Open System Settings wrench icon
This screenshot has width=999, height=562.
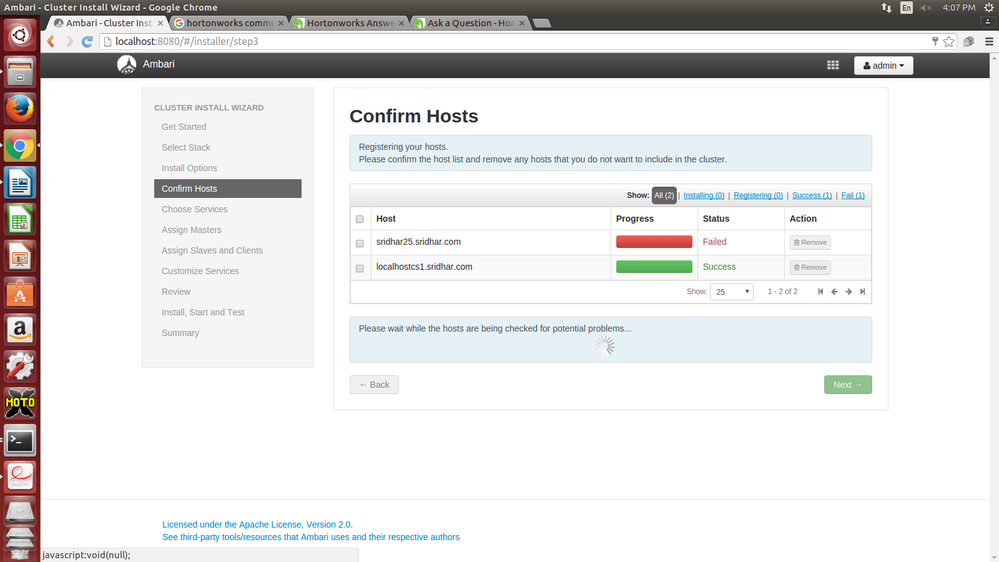[20, 367]
